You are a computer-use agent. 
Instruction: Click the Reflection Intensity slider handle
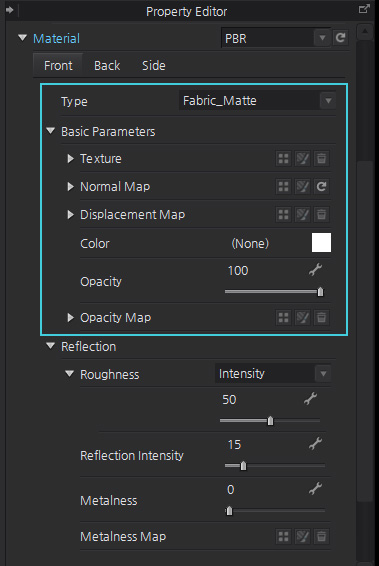[244, 466]
